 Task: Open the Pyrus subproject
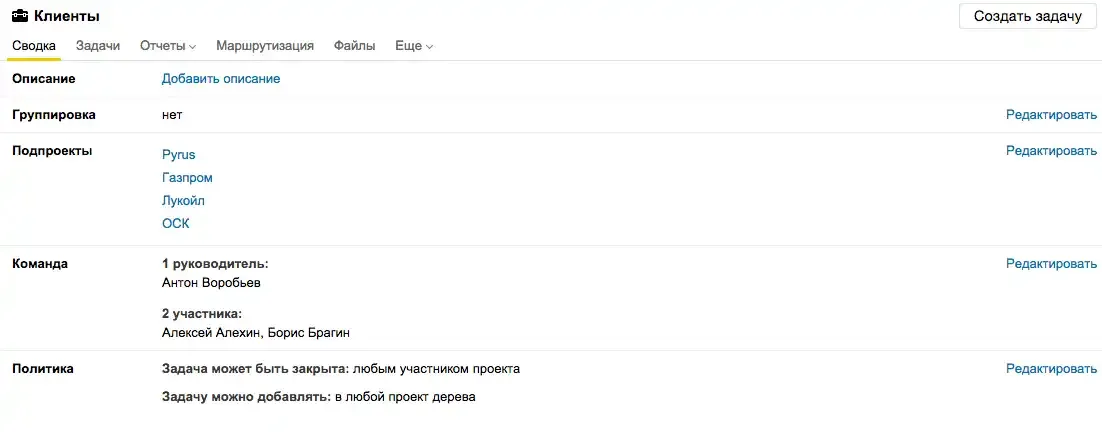click(x=179, y=155)
